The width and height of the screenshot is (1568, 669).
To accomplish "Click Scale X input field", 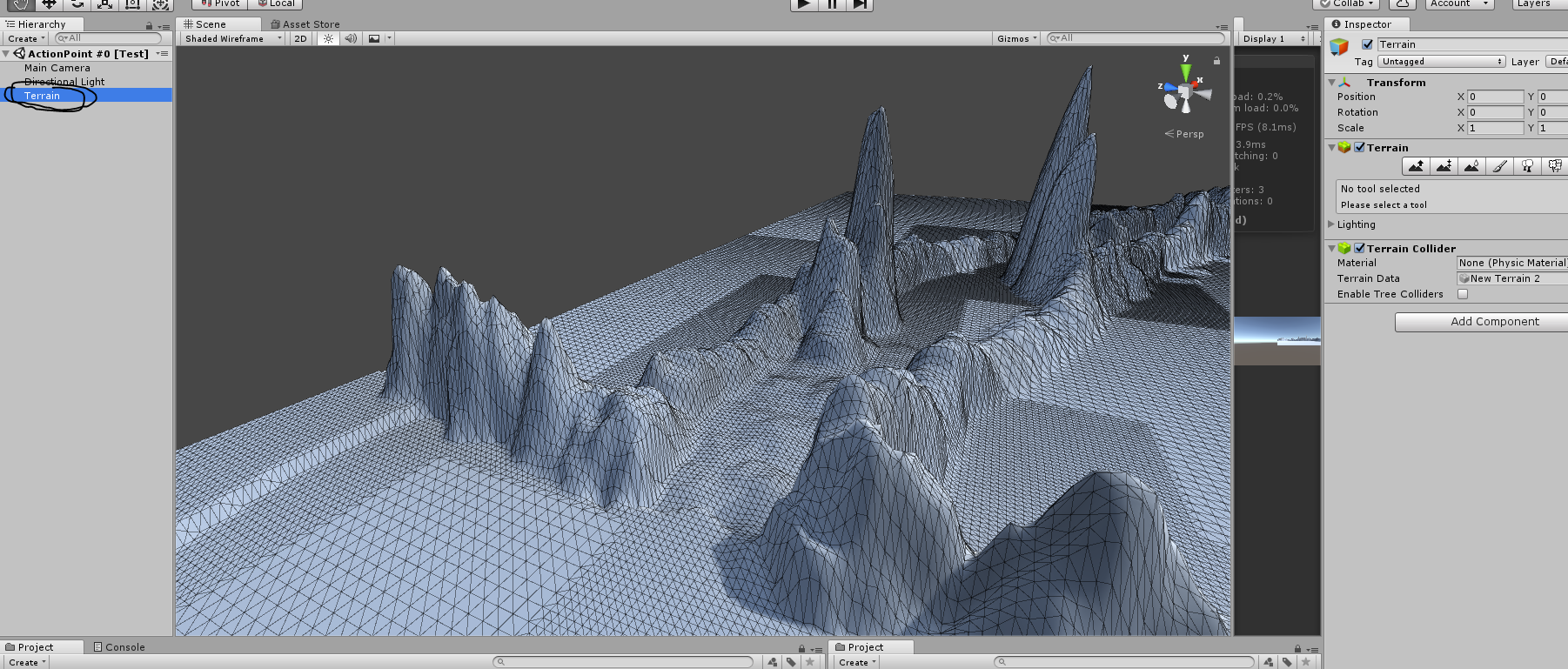I will point(1495,128).
